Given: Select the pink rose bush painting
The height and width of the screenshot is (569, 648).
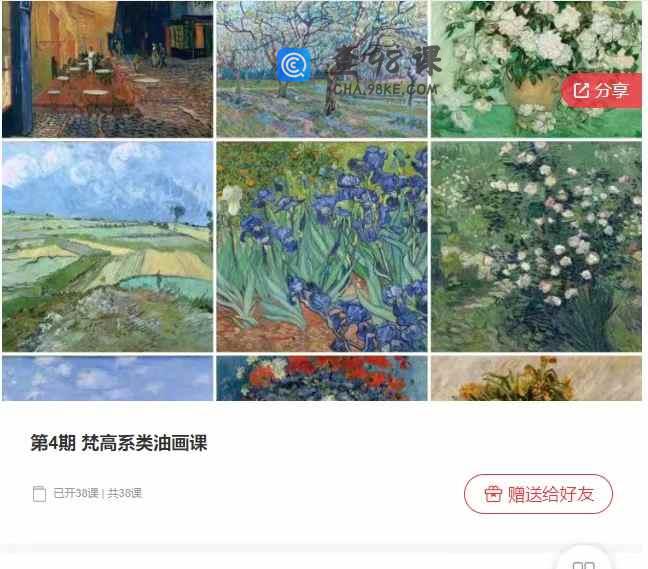Looking at the screenshot, I should [536, 247].
